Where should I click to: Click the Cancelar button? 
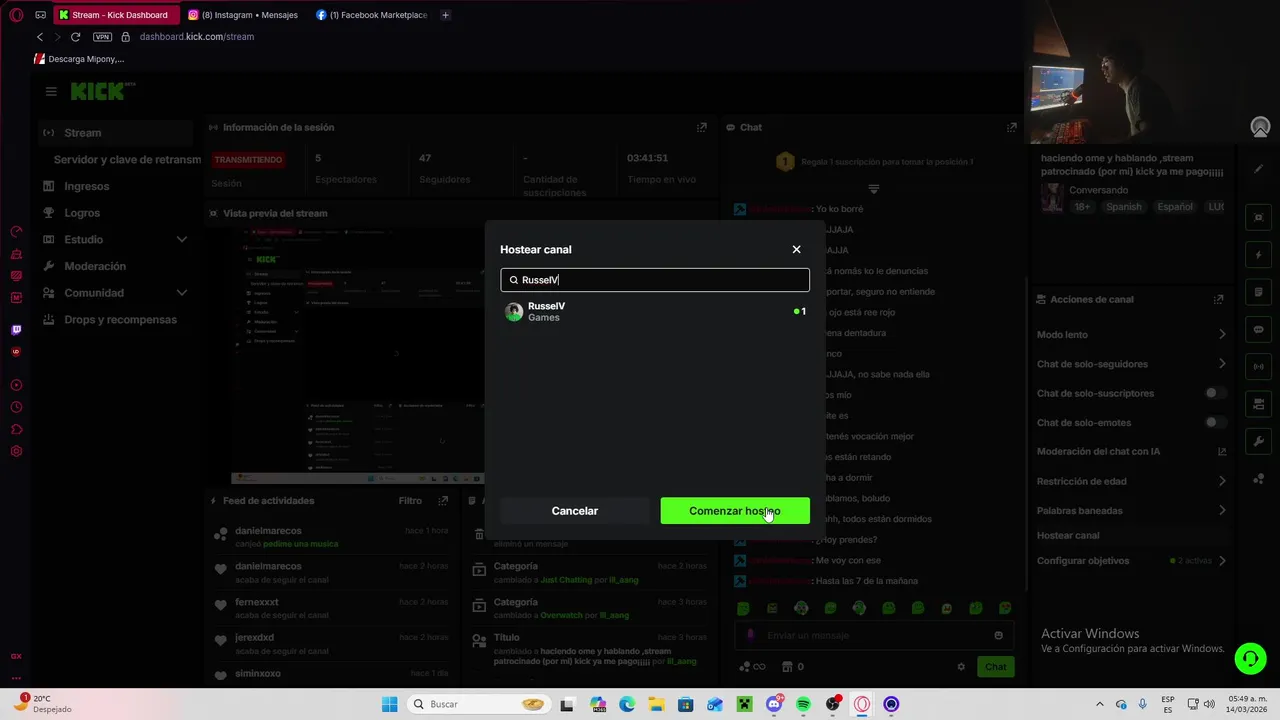[x=575, y=511]
